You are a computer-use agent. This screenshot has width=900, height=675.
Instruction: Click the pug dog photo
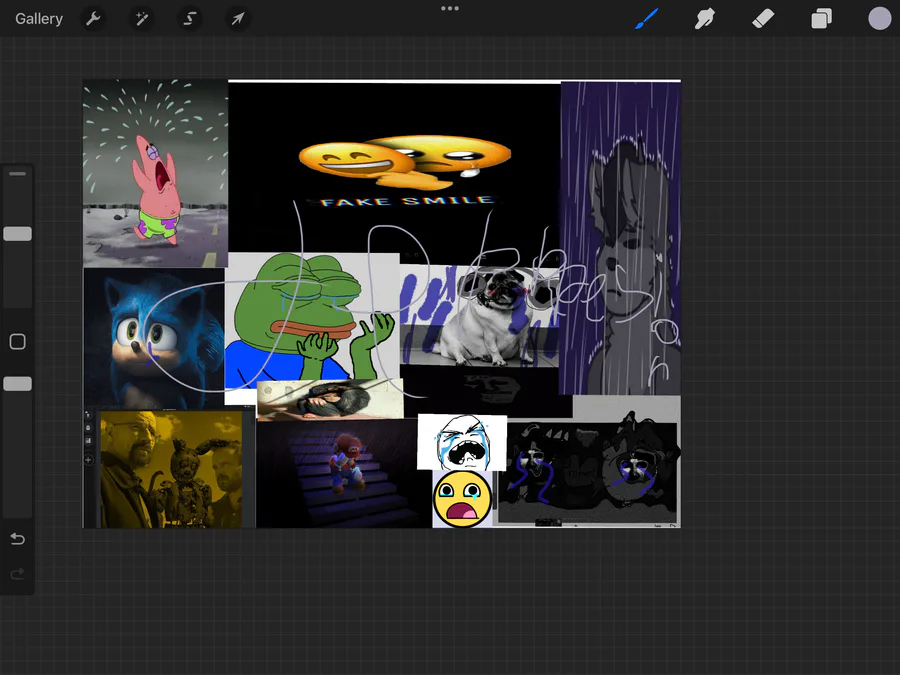coord(479,316)
